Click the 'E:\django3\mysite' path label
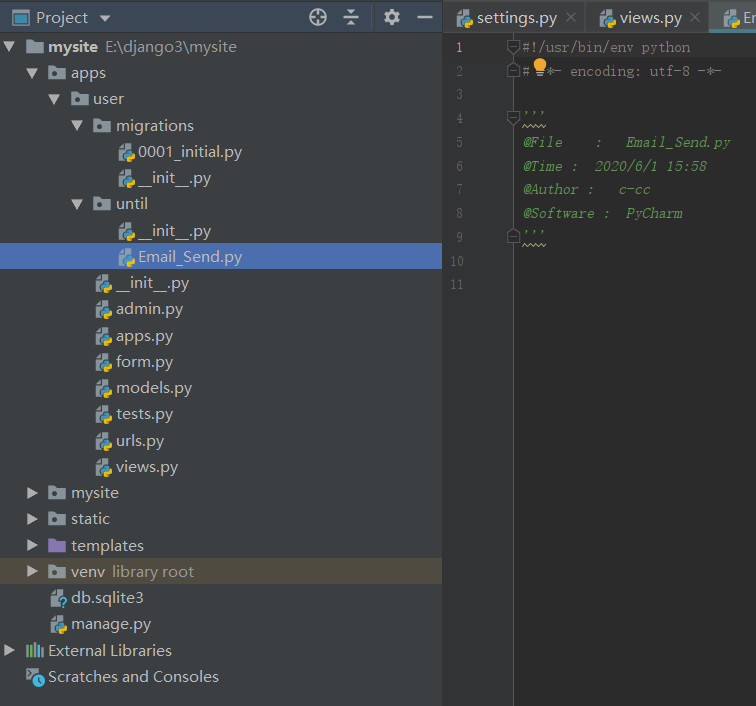This screenshot has width=756, height=706. [171, 47]
